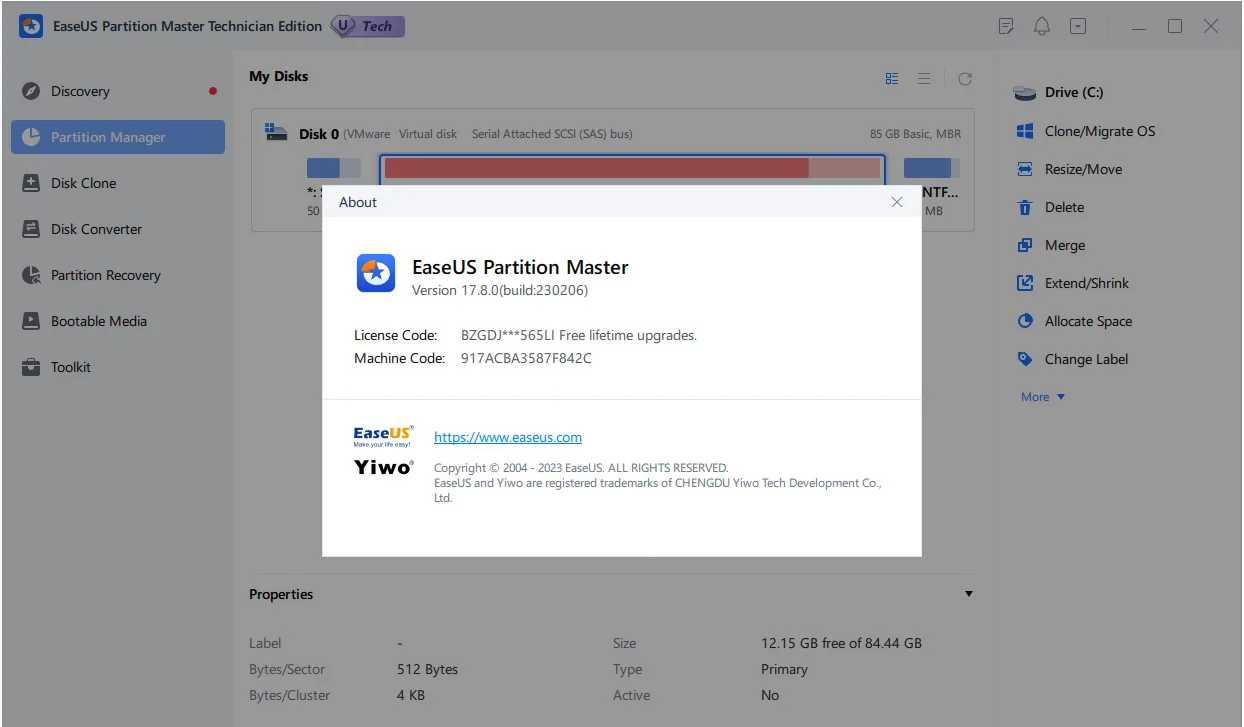Viewport: 1244px width, 727px height.
Task: Open the https://www.easeus.com link
Action: pyautogui.click(x=508, y=437)
